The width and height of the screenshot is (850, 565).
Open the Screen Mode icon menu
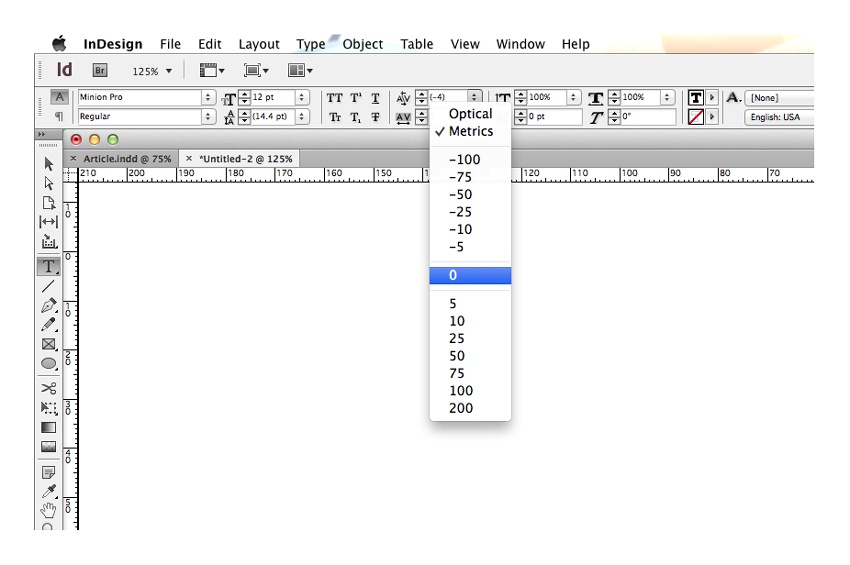256,70
